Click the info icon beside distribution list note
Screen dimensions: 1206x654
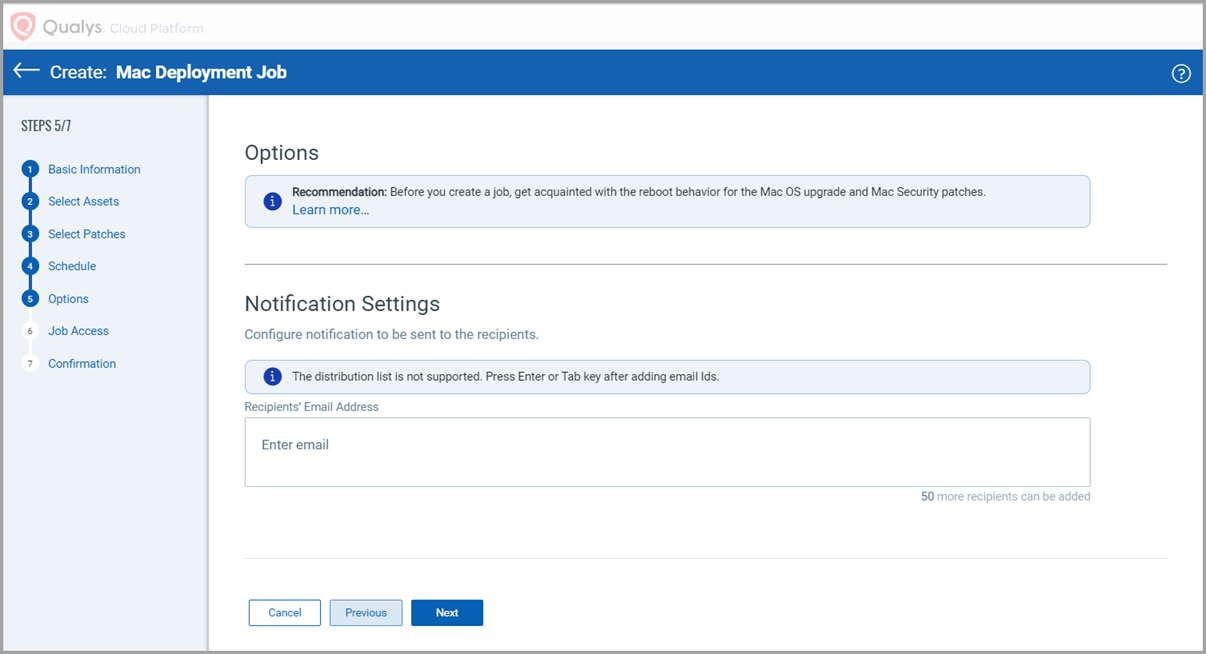coord(272,376)
